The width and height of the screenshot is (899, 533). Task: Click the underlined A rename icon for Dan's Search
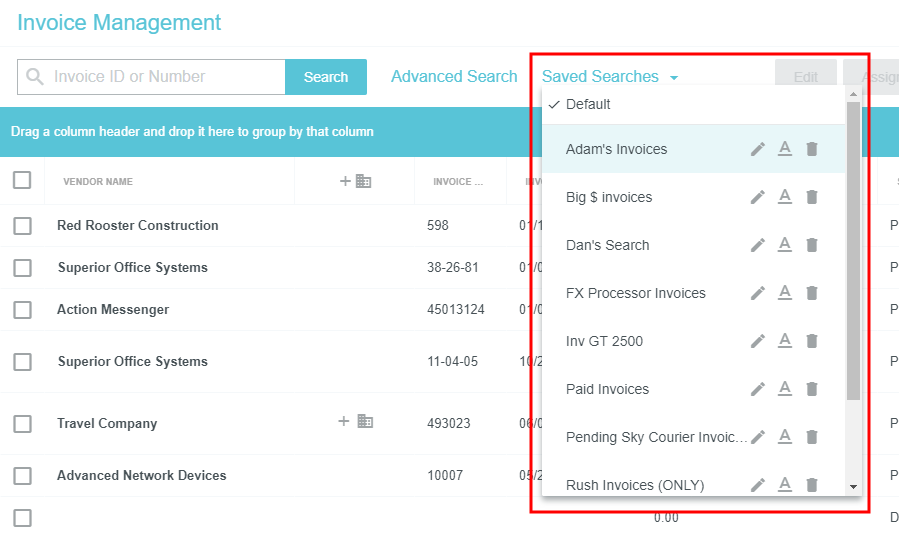(785, 245)
